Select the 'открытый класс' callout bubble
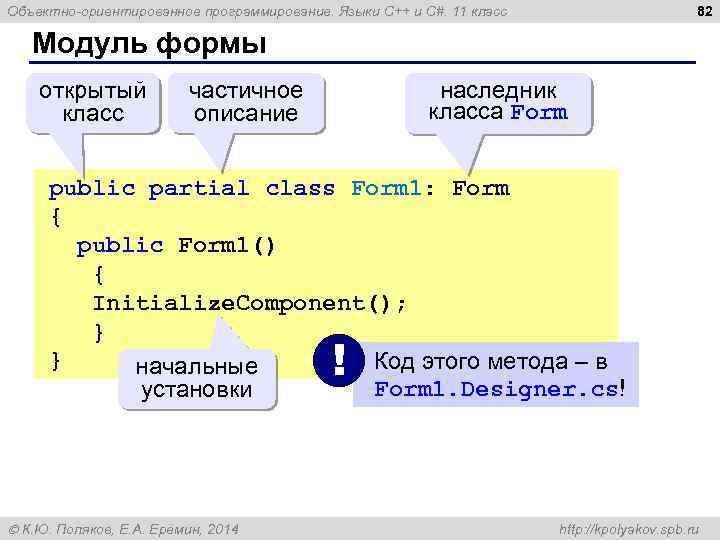 pos(93,102)
